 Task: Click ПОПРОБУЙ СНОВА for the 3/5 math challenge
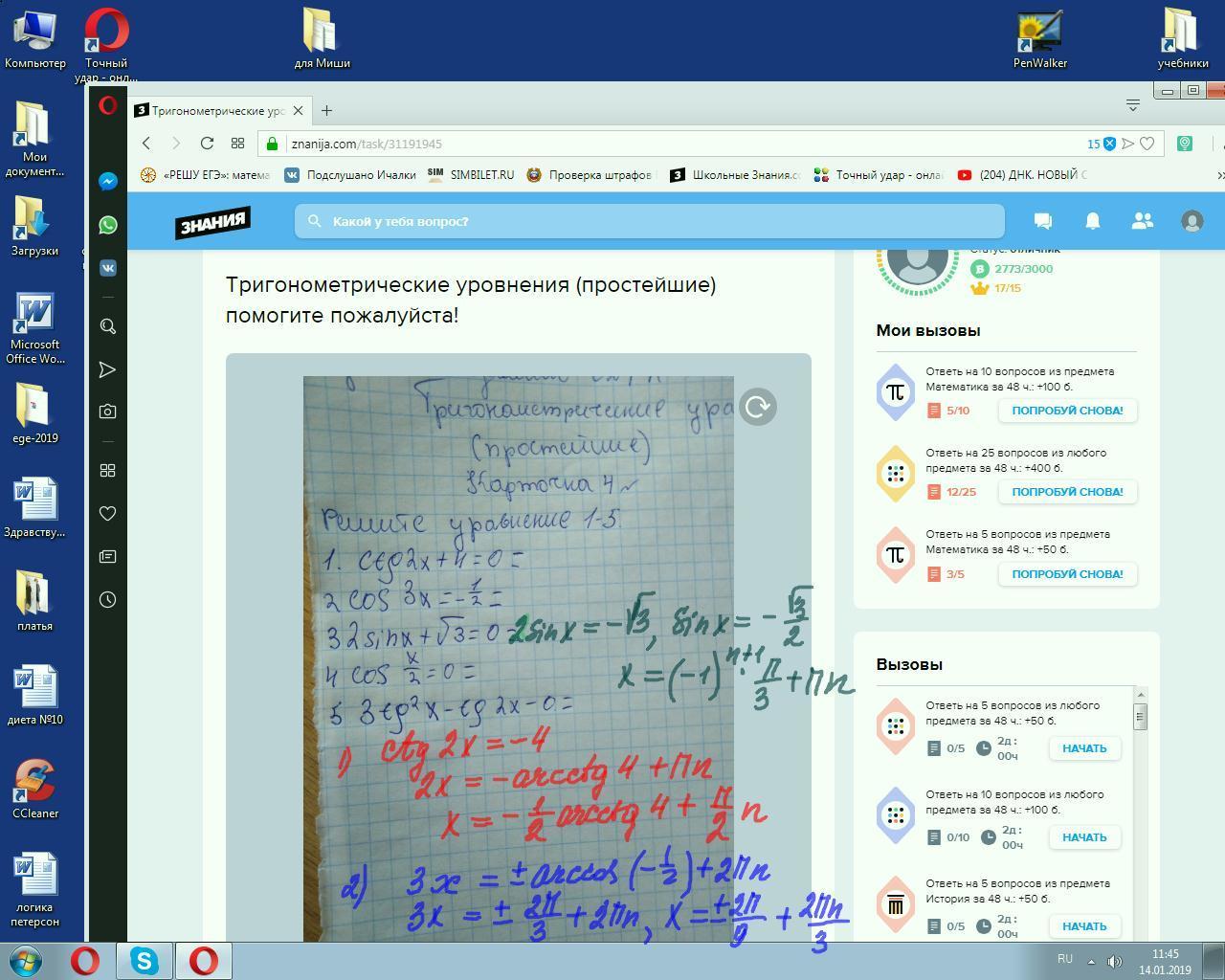(1067, 574)
